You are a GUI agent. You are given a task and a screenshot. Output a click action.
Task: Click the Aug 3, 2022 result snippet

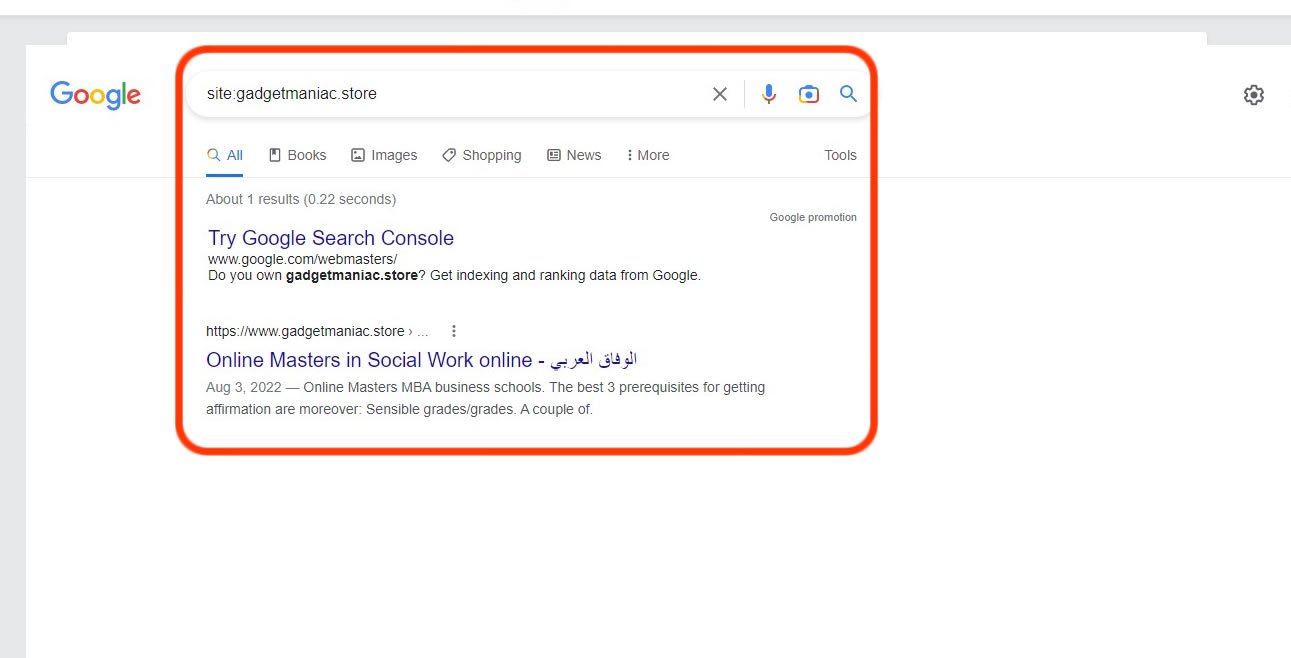pos(485,398)
